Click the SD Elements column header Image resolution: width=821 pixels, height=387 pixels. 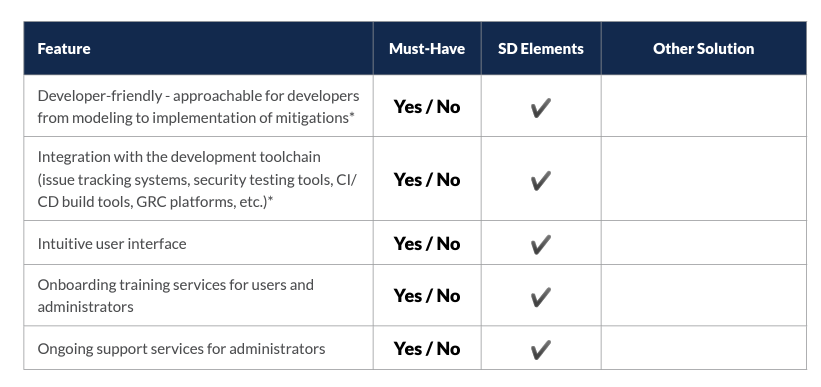point(541,49)
